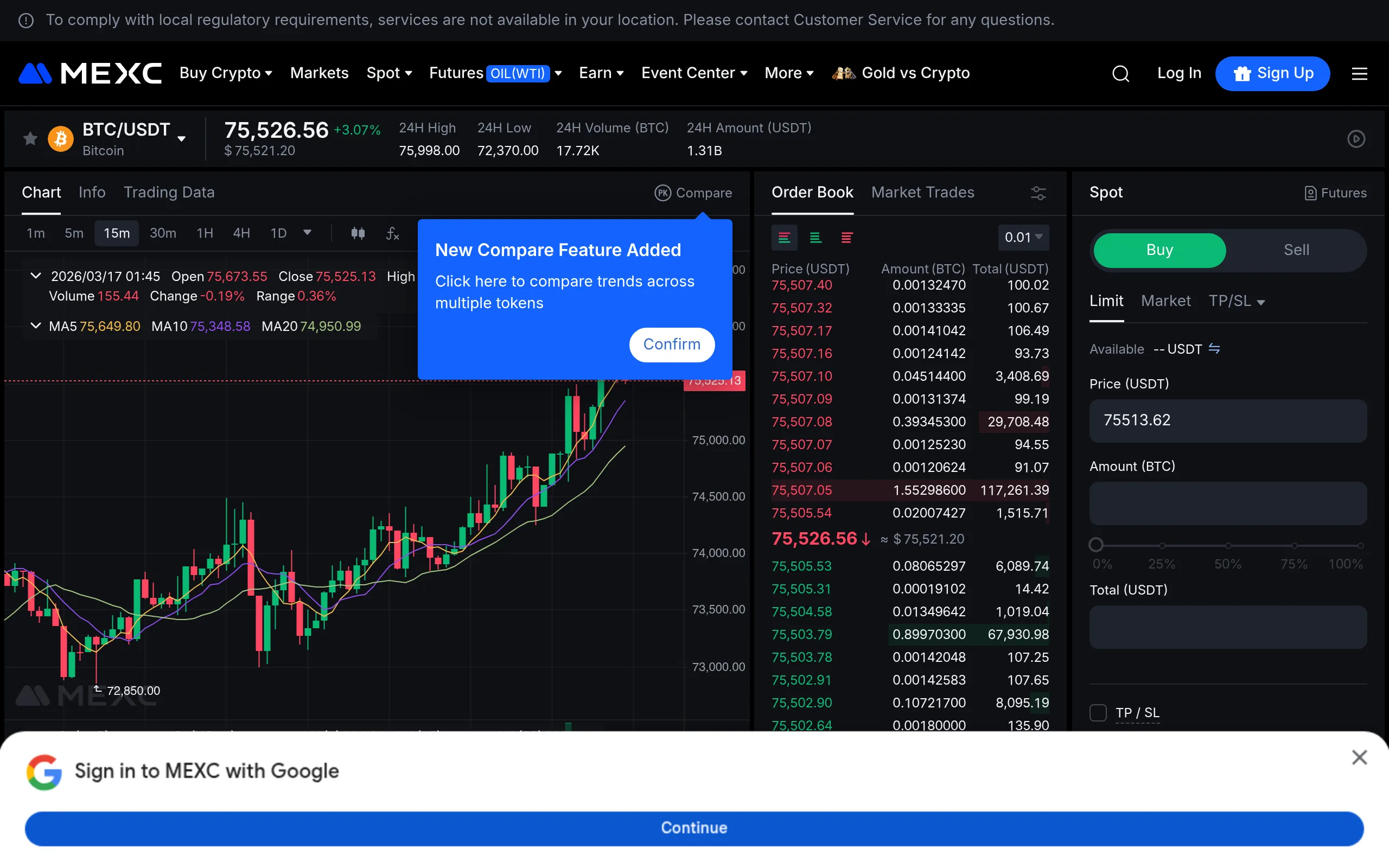This screenshot has height=868, width=1389.
Task: Continue with Google sign-in
Action: [694, 827]
